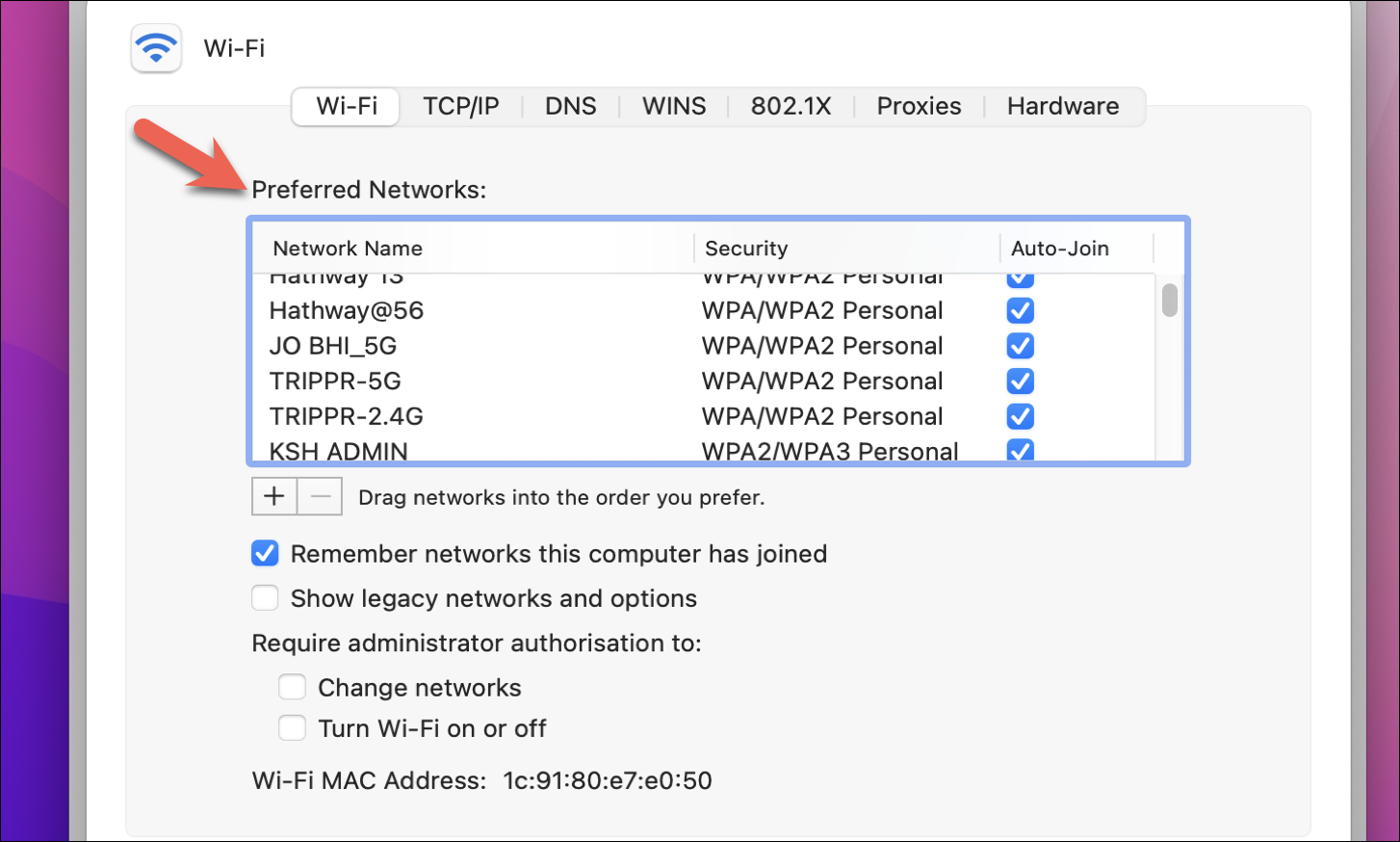1400x842 pixels.
Task: Click the minus button to remove network
Action: click(x=321, y=496)
